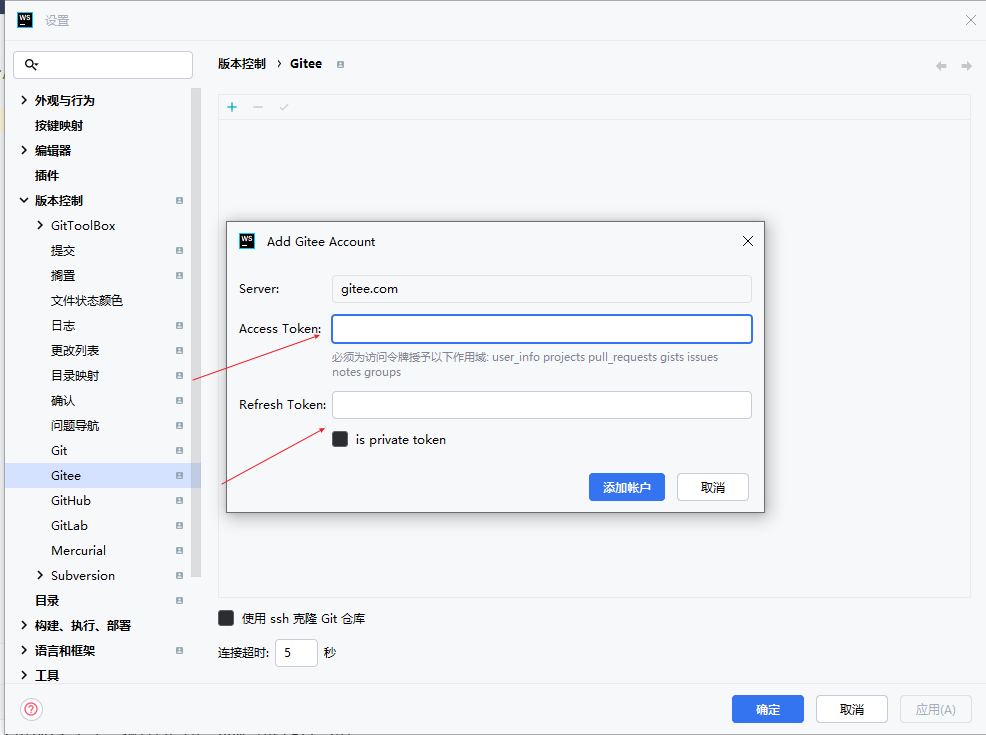986x735 pixels.
Task: Click the settings search box
Action: point(103,65)
